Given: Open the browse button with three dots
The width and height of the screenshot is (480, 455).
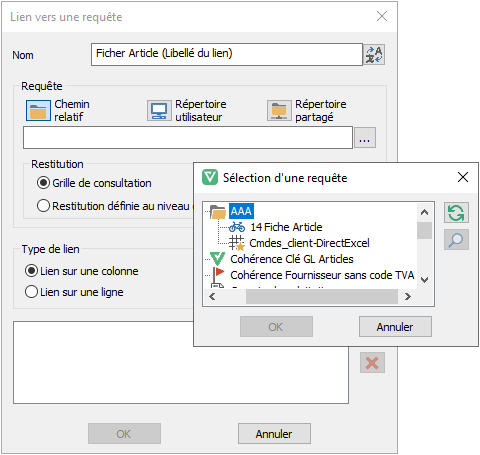Looking at the screenshot, I should click(x=365, y=138).
